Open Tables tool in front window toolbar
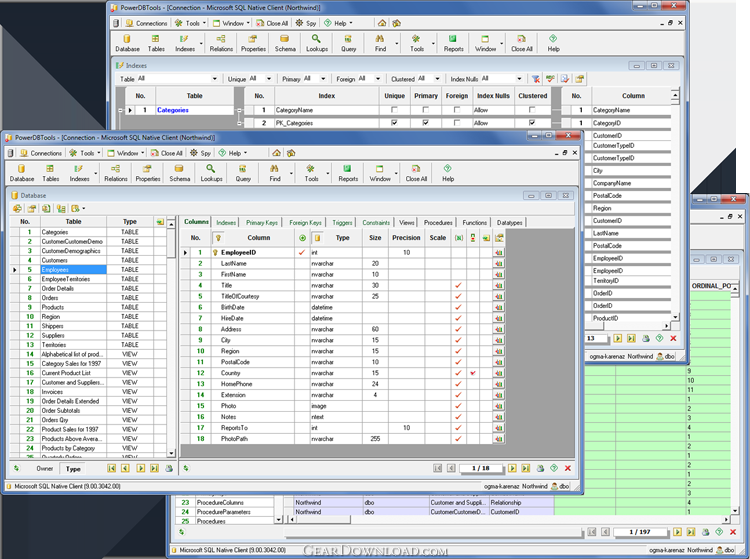This screenshot has height=559, width=750. (x=50, y=173)
